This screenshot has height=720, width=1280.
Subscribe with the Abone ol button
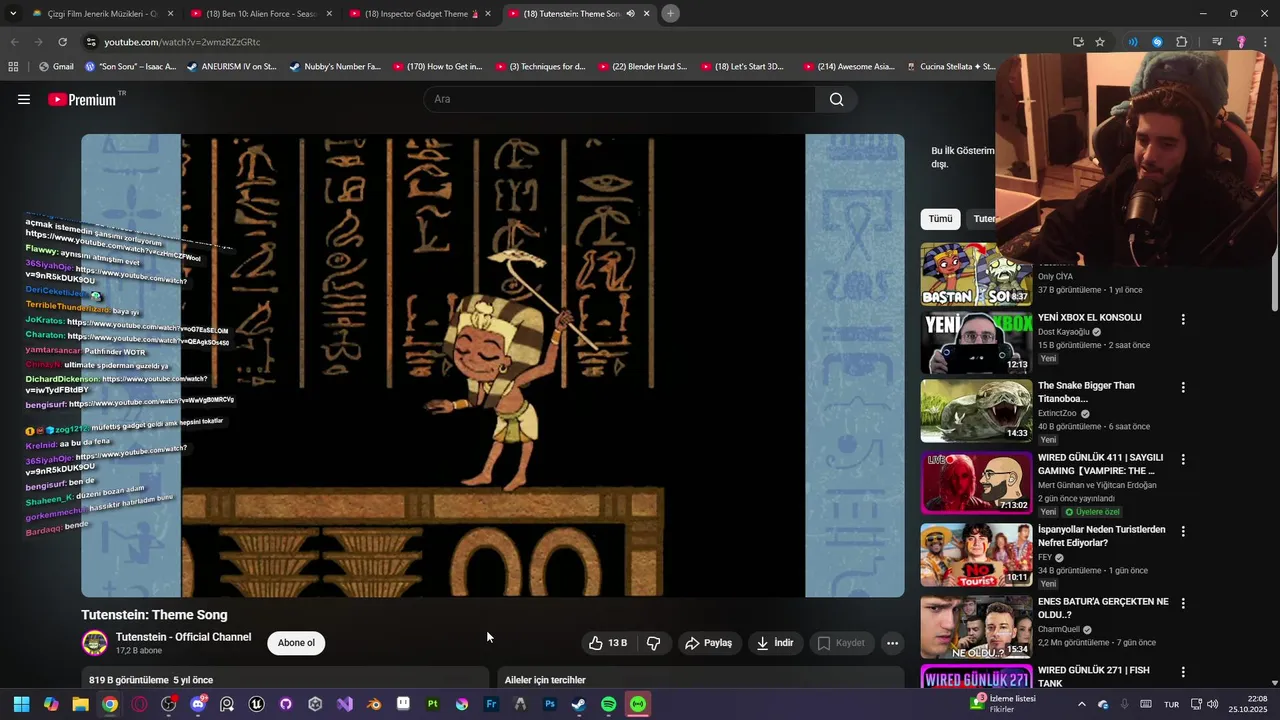pos(296,643)
